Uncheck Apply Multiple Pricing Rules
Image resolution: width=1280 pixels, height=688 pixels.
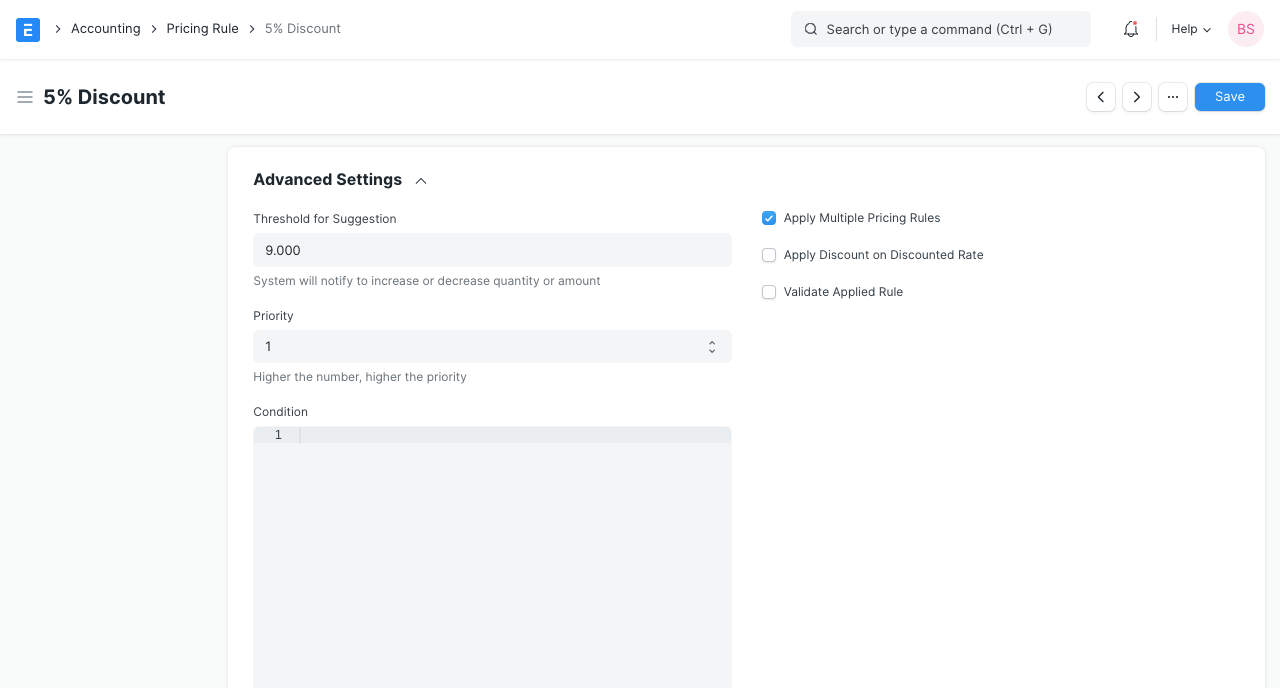click(x=769, y=218)
